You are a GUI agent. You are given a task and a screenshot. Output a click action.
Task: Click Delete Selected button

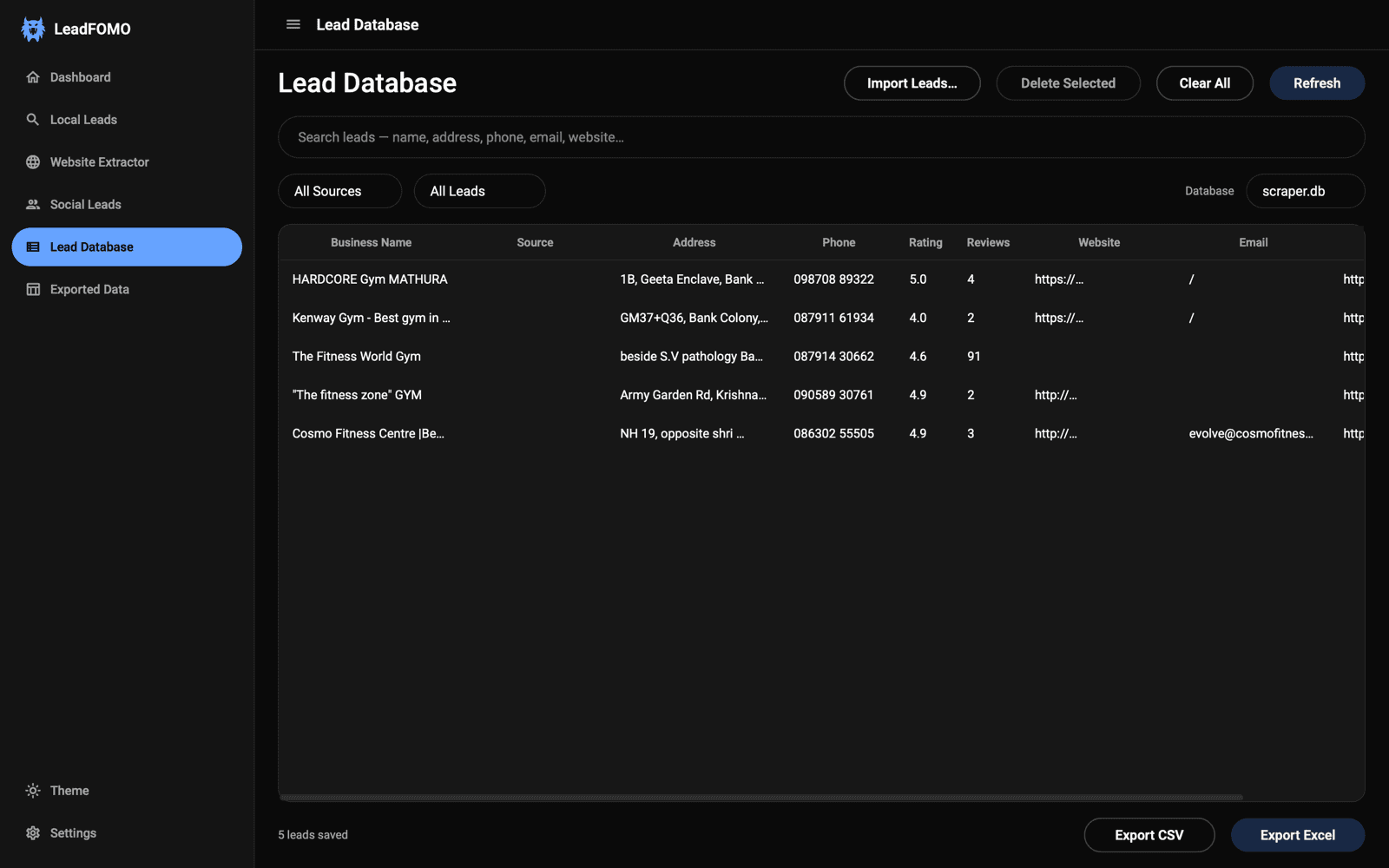[x=1069, y=83]
